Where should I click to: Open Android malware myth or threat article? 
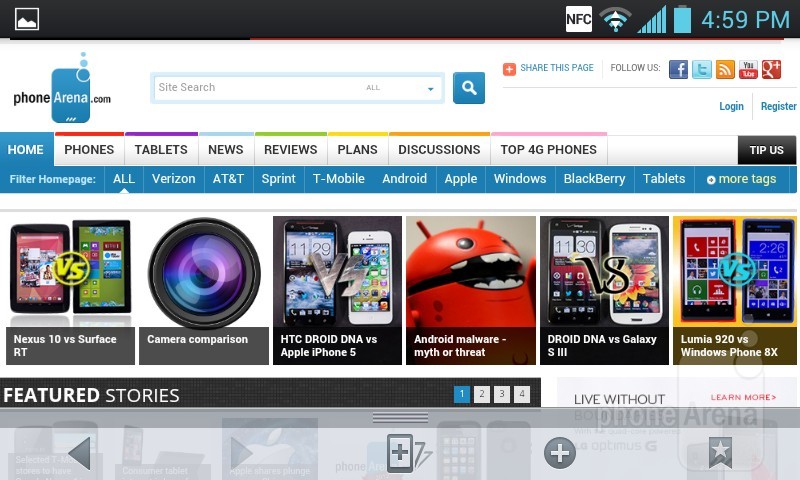(x=471, y=291)
